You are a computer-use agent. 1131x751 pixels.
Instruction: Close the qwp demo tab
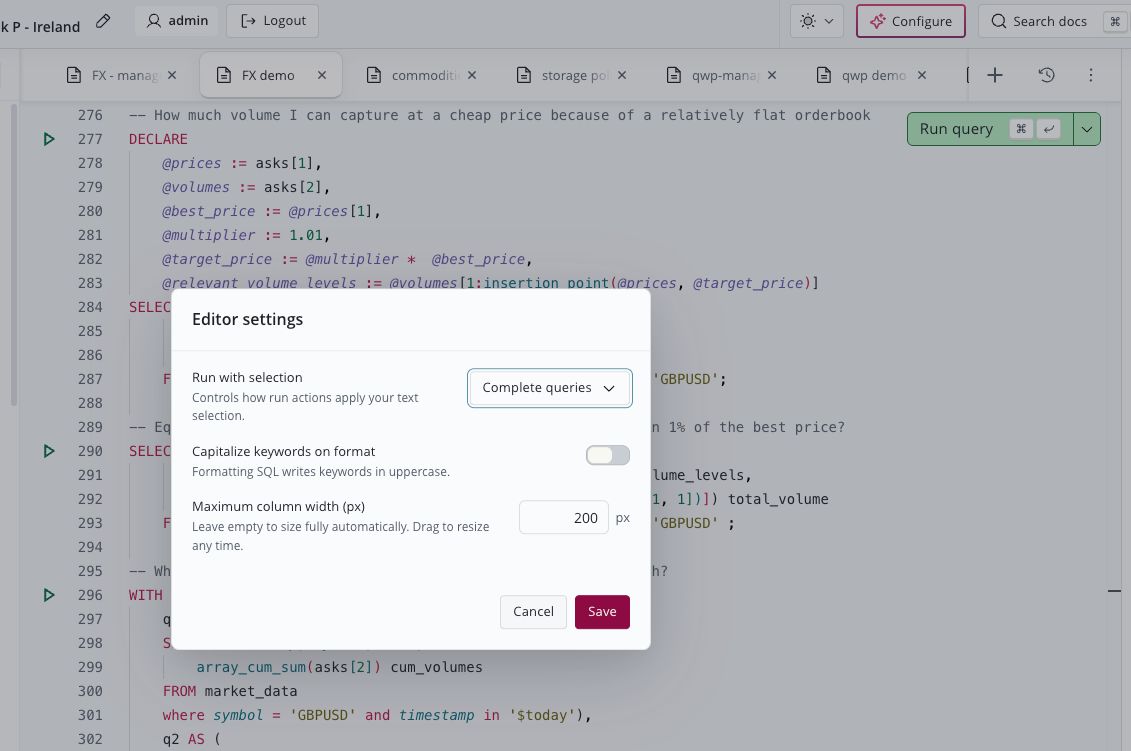coord(922,75)
